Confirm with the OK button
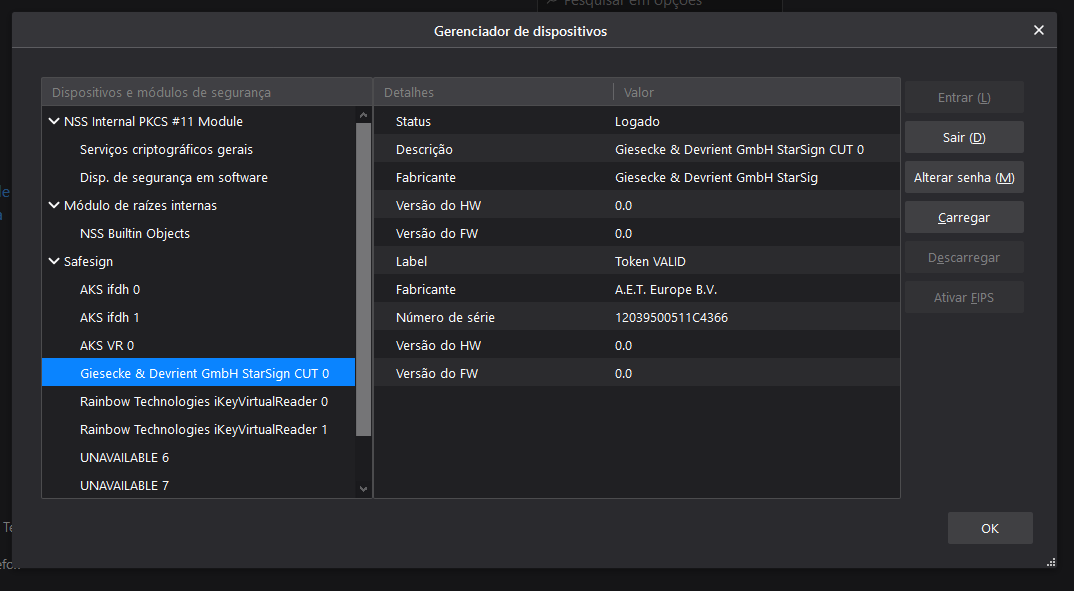The image size is (1074, 591). click(989, 529)
